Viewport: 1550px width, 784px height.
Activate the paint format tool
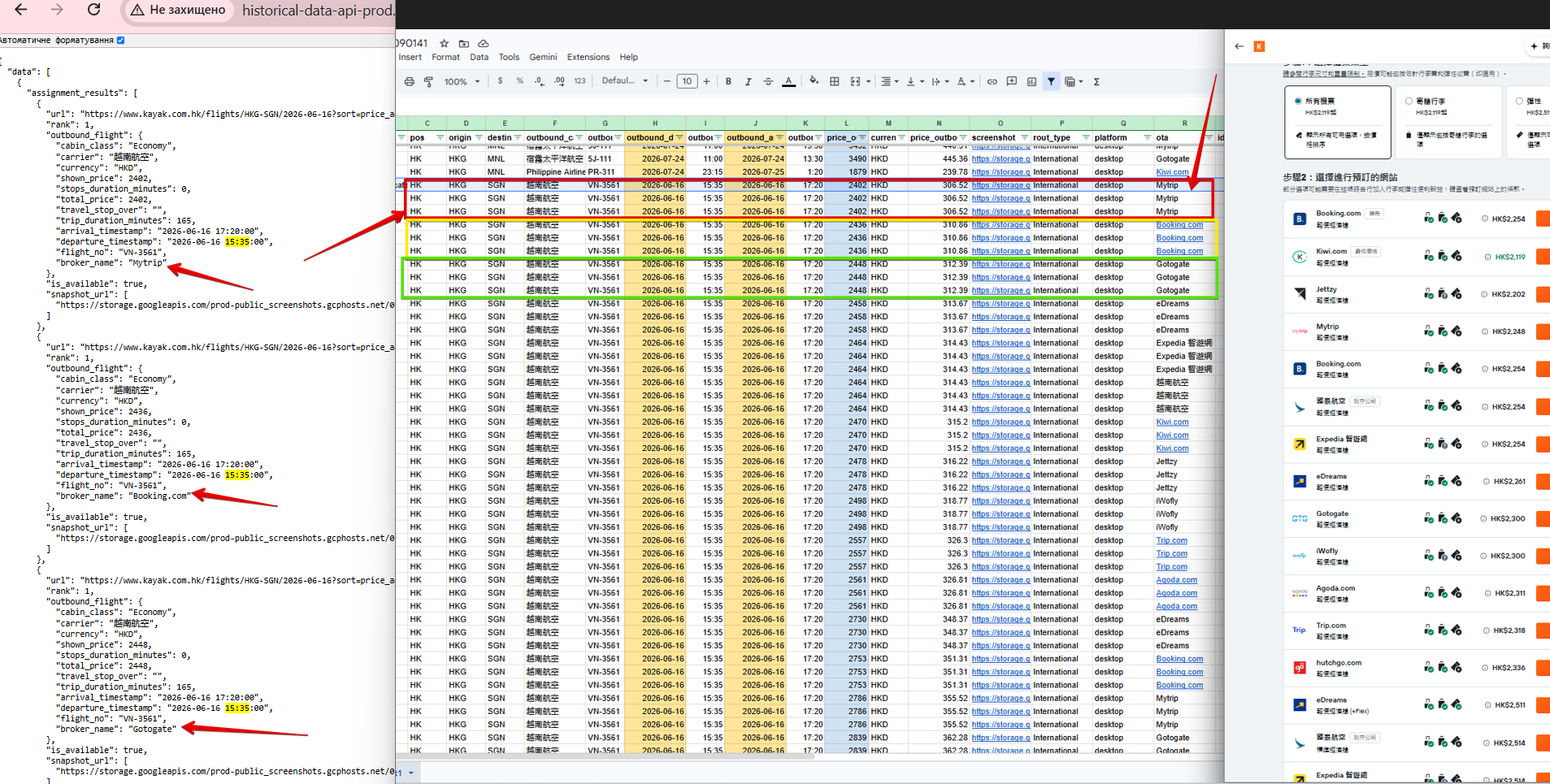tap(428, 81)
